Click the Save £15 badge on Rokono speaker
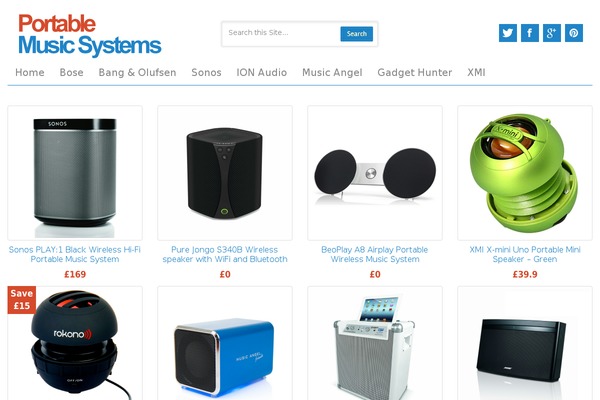 (22, 300)
